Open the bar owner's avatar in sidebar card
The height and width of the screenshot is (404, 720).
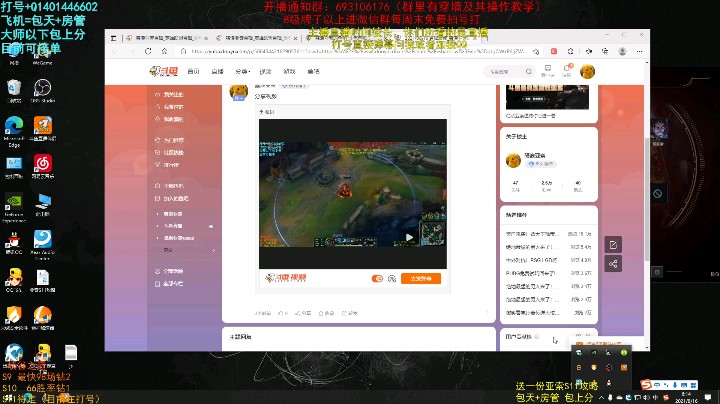(x=513, y=160)
